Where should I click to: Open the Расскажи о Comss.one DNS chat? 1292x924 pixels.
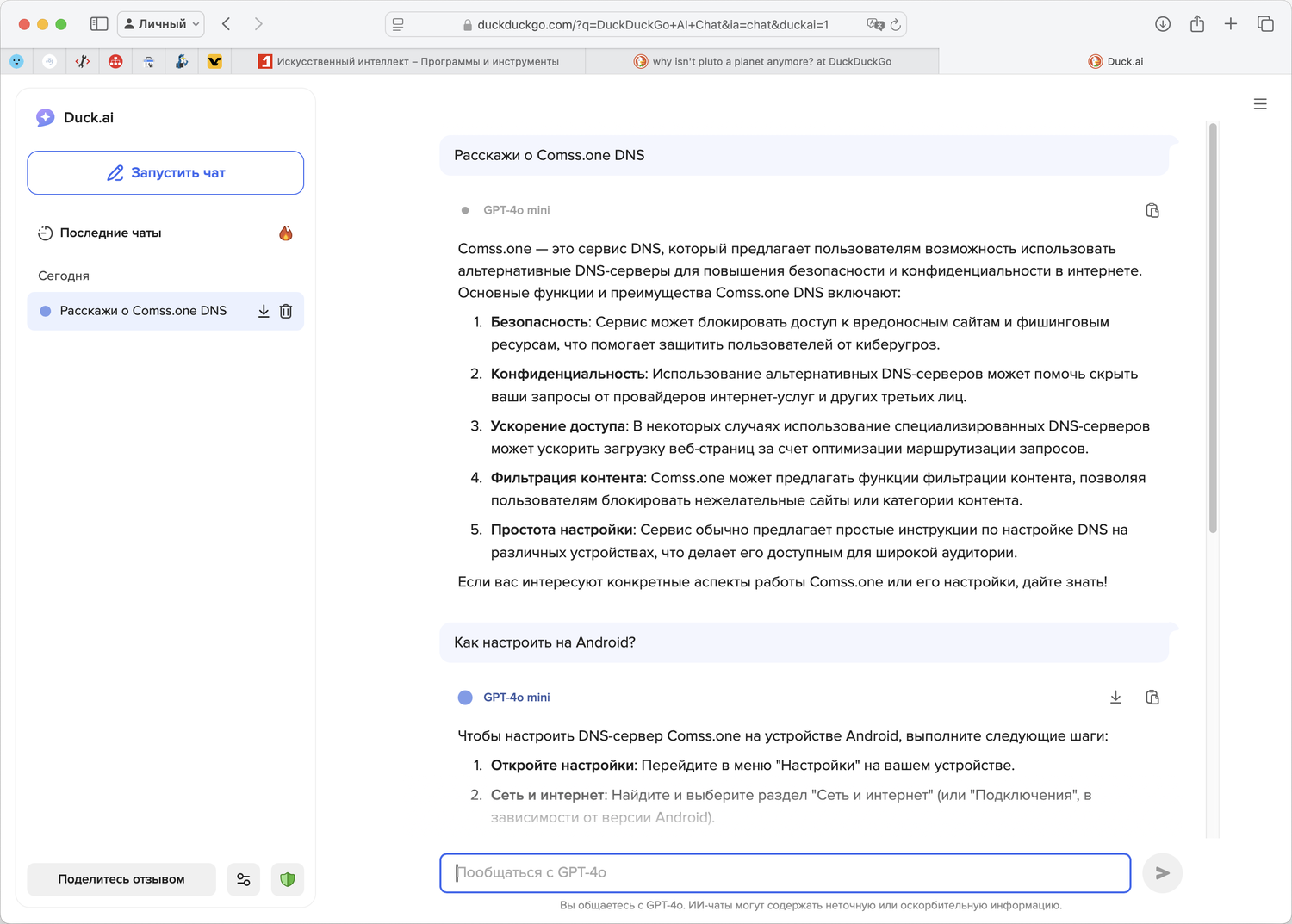coord(143,311)
